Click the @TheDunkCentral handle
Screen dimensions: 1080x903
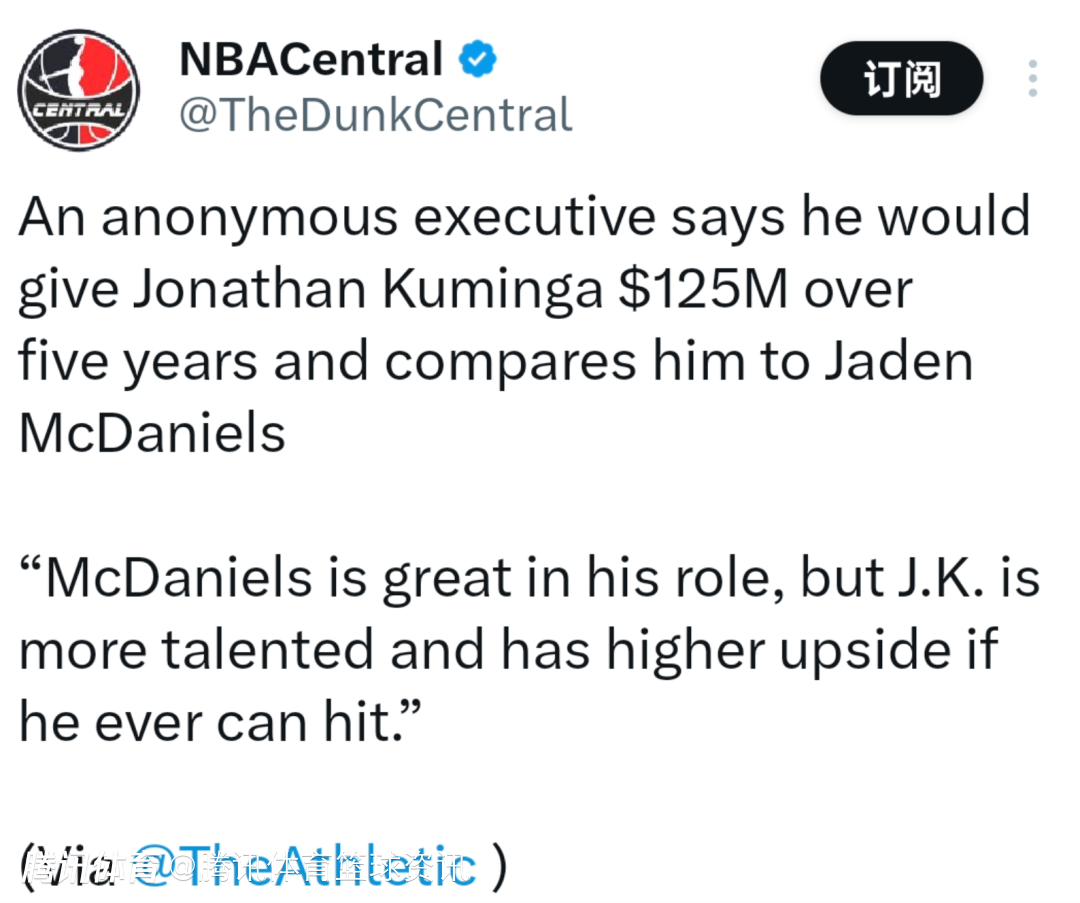(x=376, y=115)
